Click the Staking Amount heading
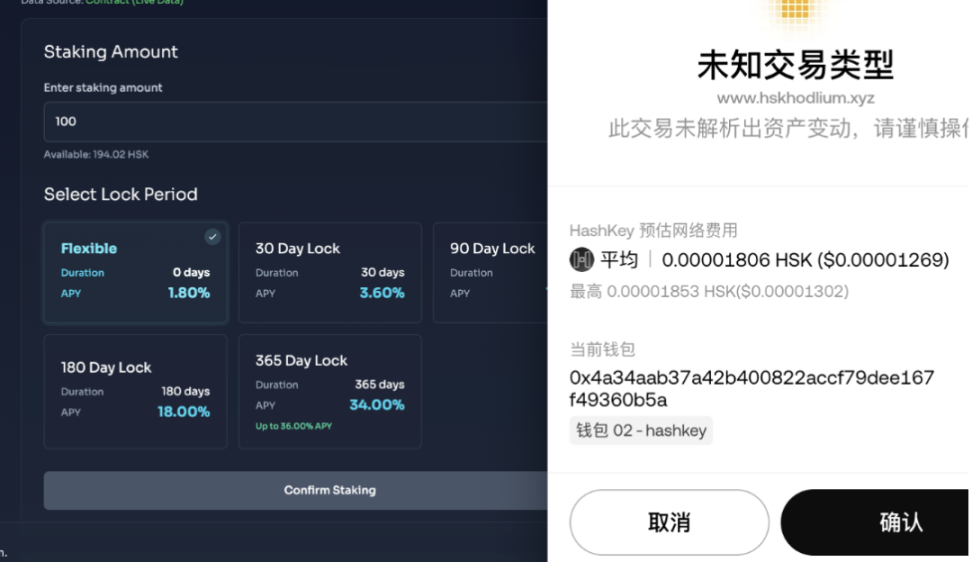Screen dimensions: 972x562 click(x=111, y=51)
